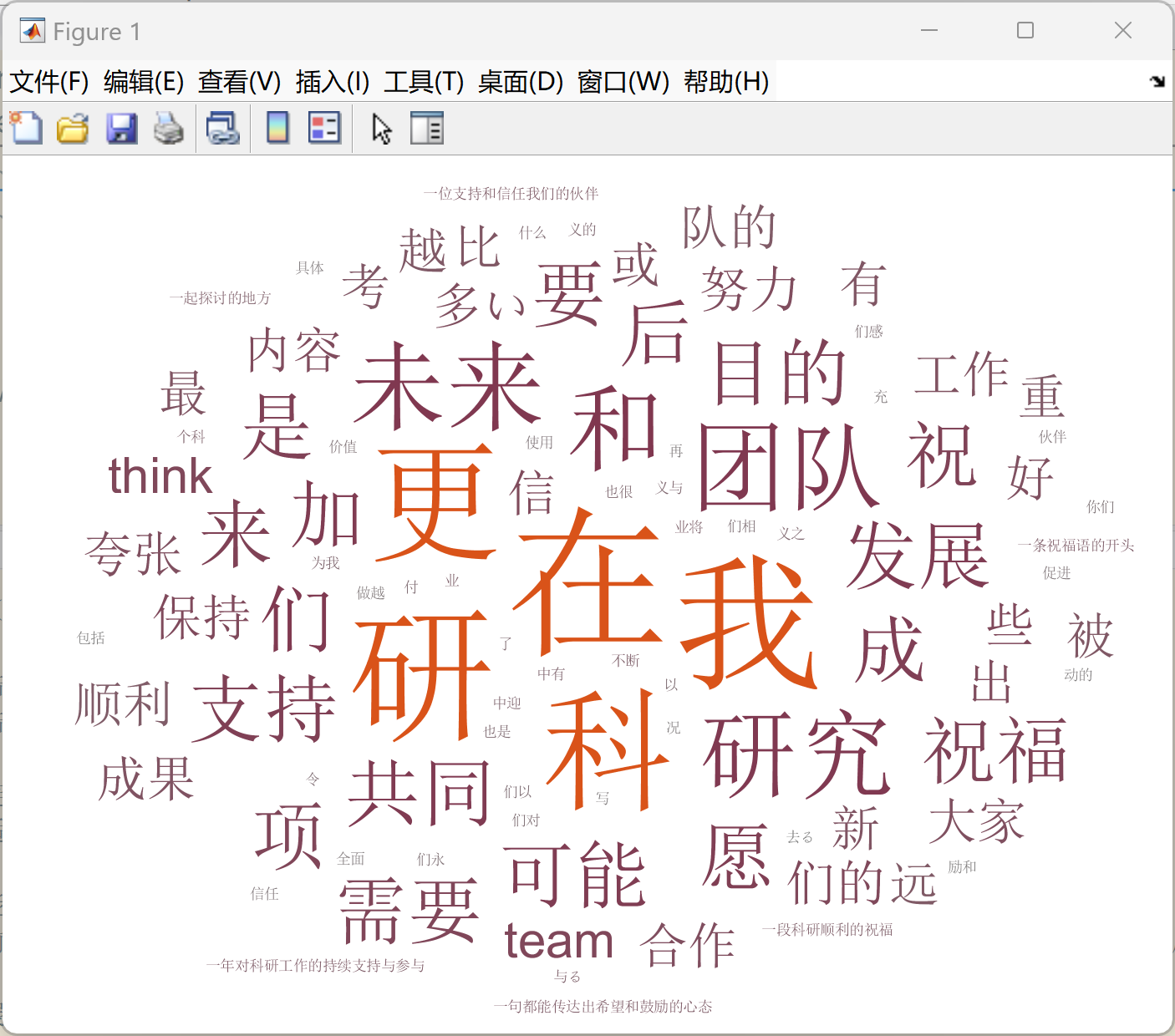Insert Legend via toolbar icon
Image resolution: width=1175 pixels, height=1036 pixels.
point(324,129)
